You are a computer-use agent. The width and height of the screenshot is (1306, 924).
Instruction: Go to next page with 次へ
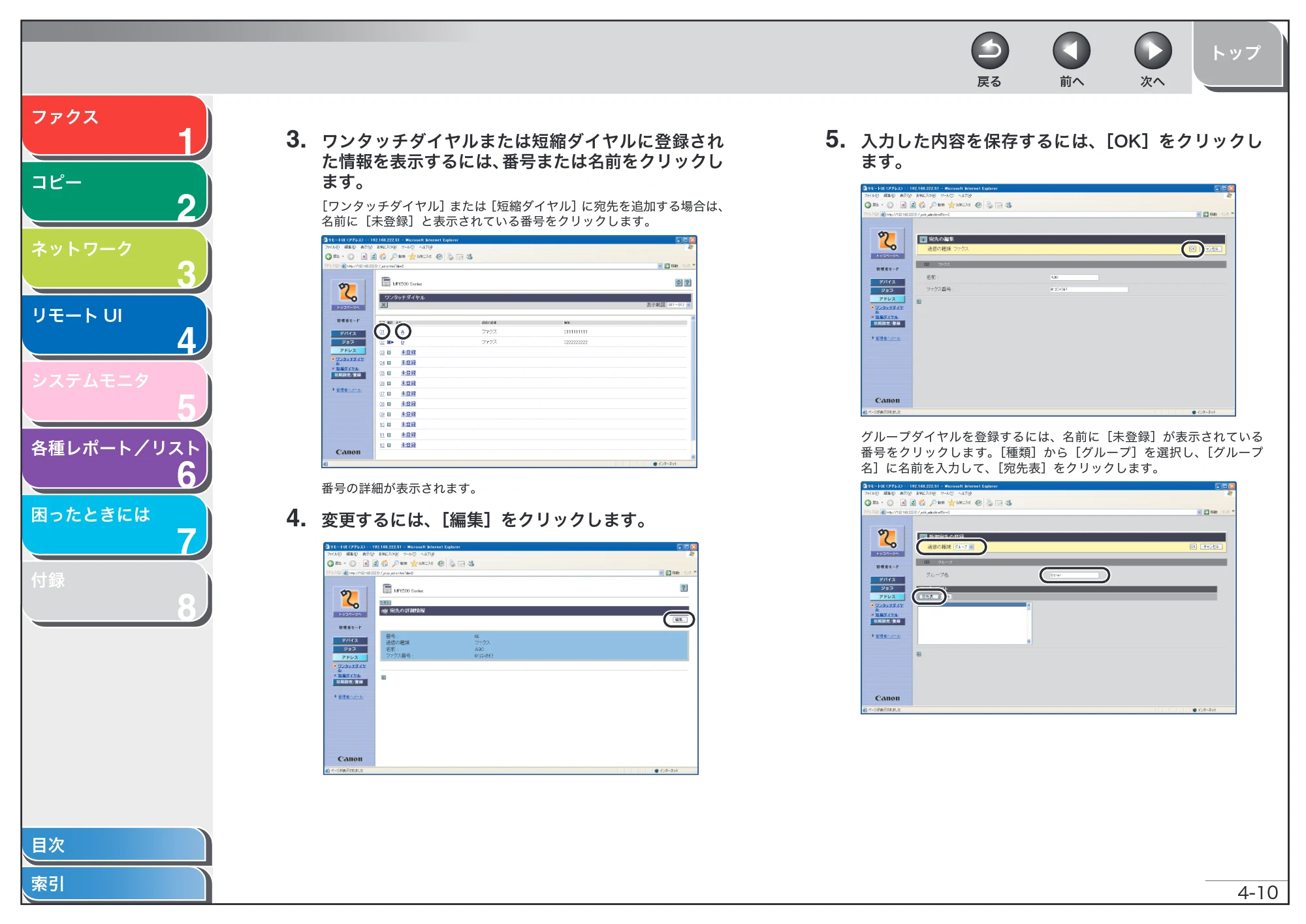[1153, 50]
